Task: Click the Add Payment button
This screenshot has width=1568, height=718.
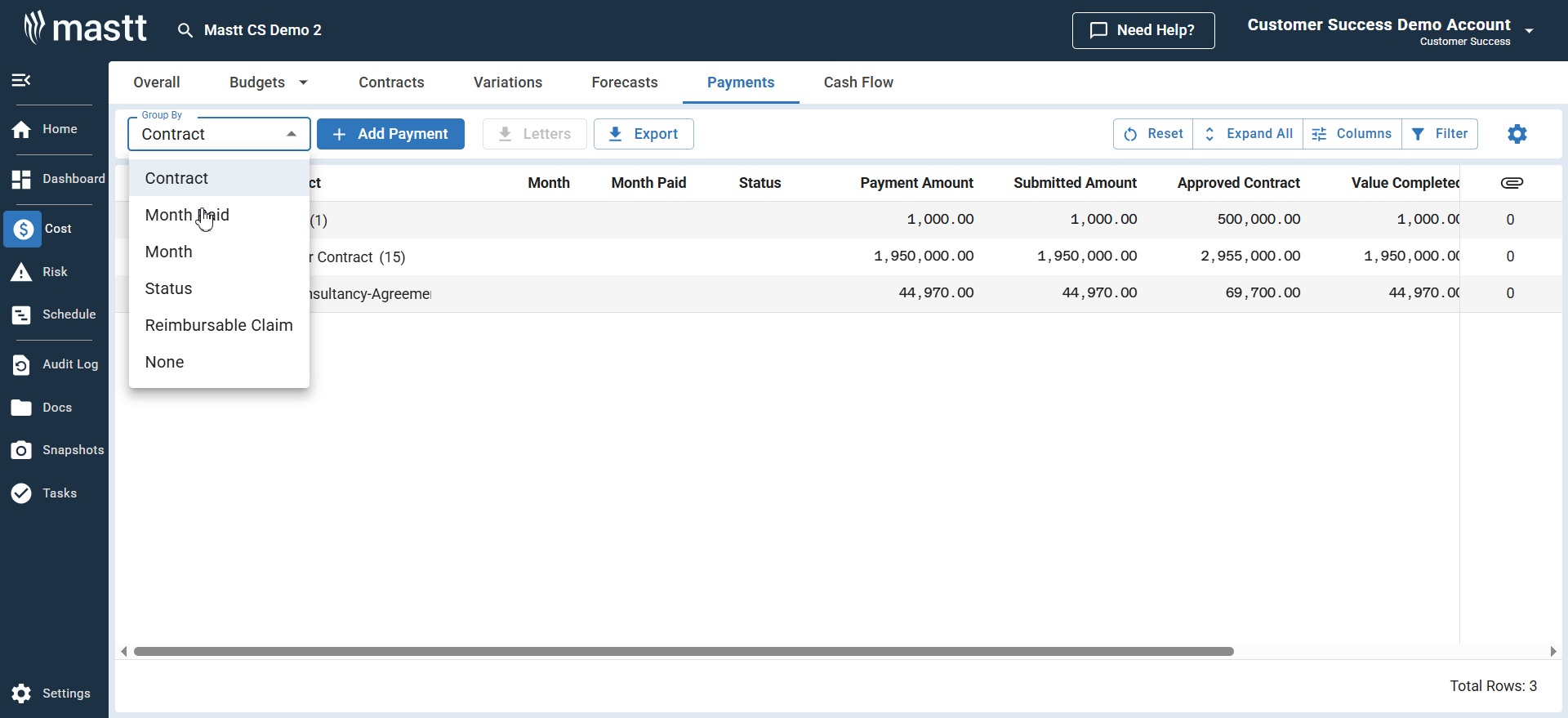Action: (390, 134)
